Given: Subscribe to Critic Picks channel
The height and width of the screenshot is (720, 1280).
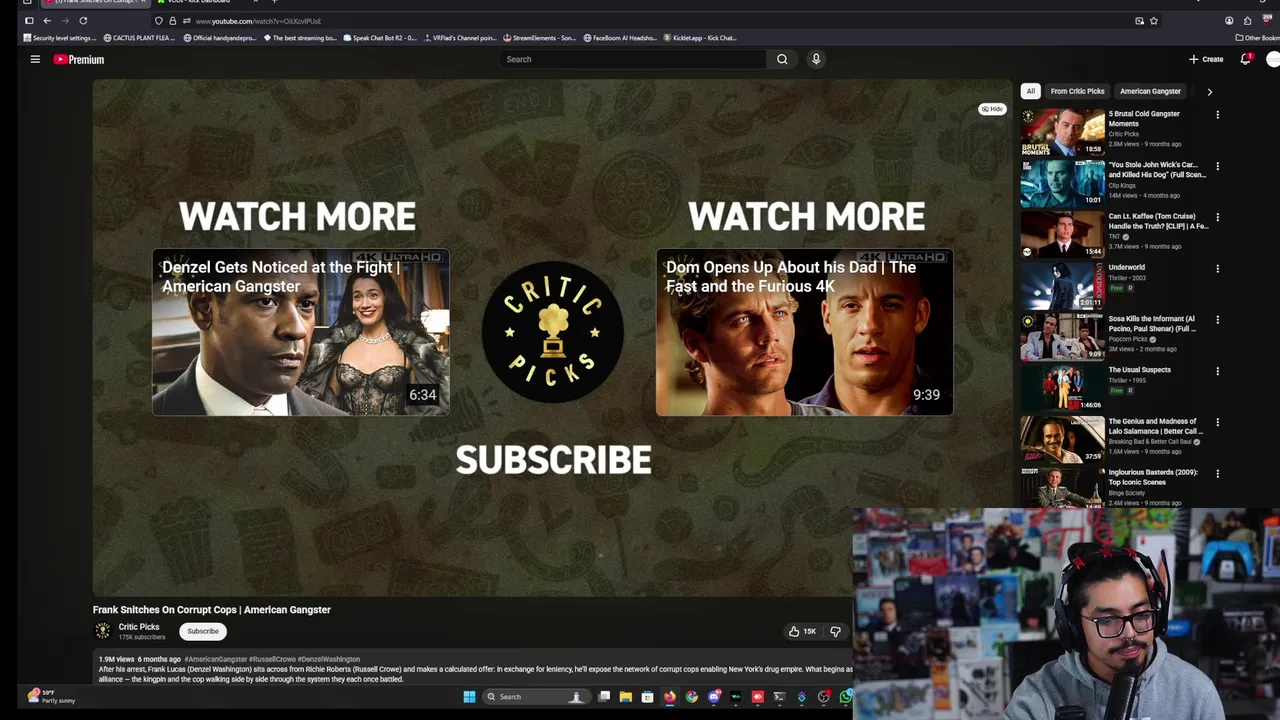Looking at the screenshot, I should [x=203, y=631].
